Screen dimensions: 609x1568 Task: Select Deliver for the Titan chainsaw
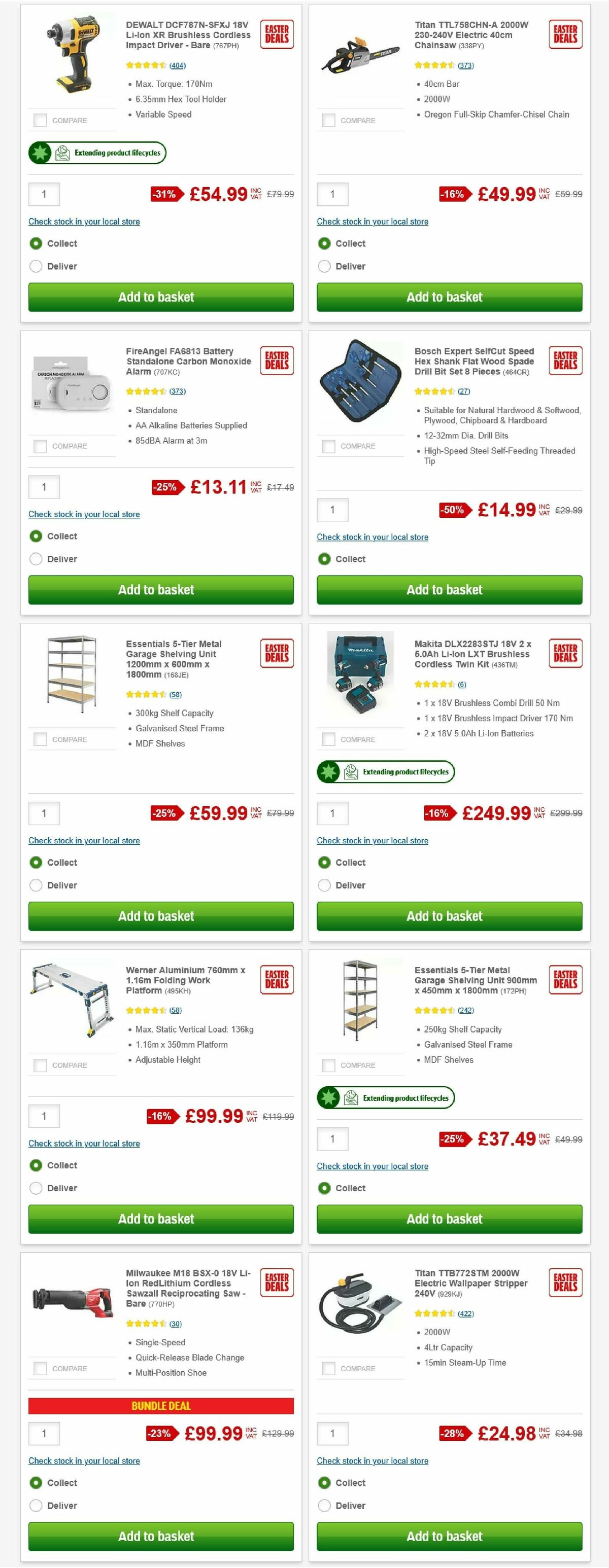tap(324, 266)
